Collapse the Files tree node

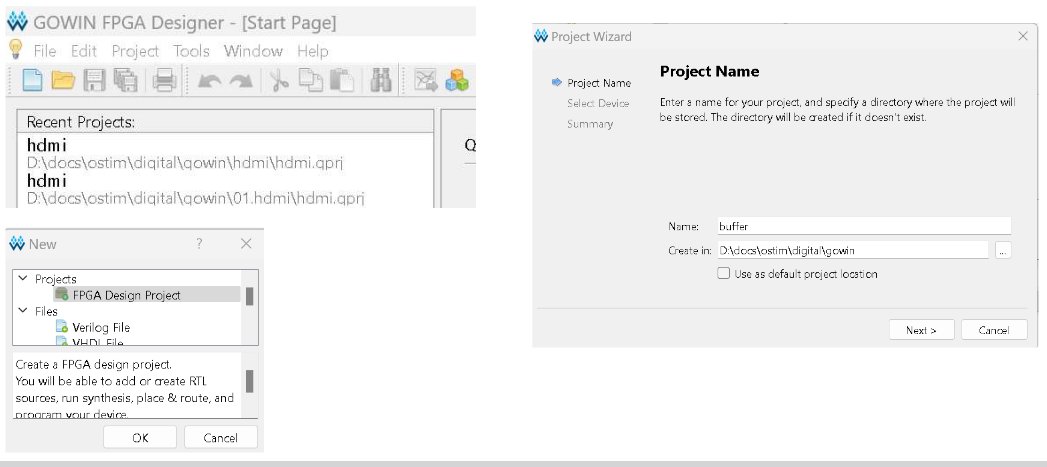pyautogui.click(x=23, y=311)
